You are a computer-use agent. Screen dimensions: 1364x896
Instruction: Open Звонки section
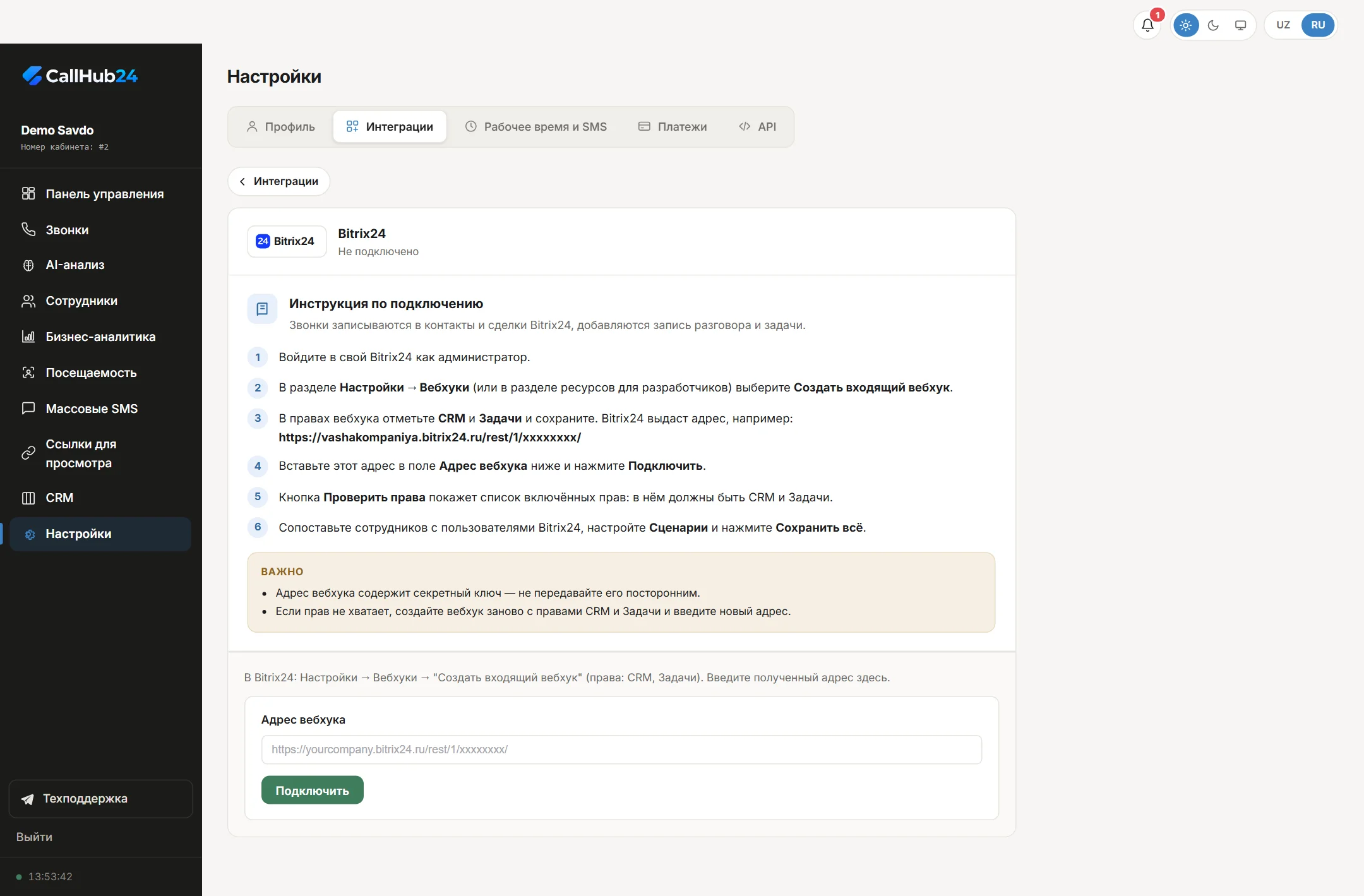coord(100,230)
